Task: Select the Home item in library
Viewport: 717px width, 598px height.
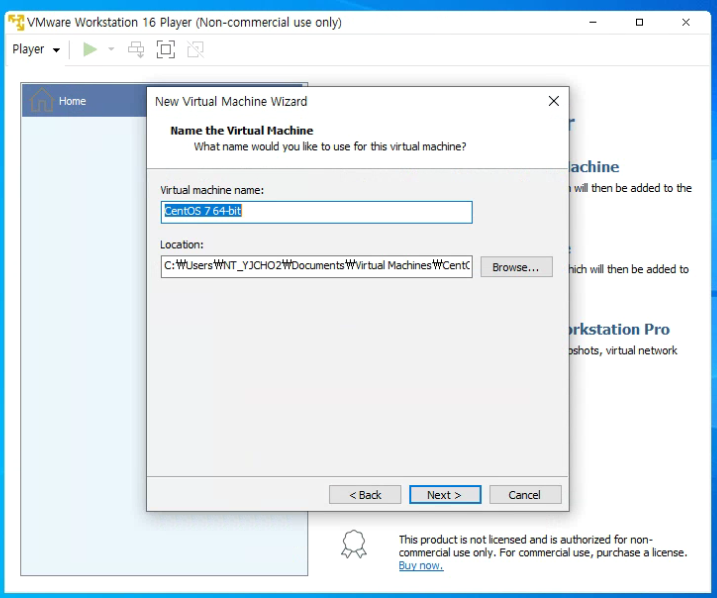Action: tap(85, 101)
